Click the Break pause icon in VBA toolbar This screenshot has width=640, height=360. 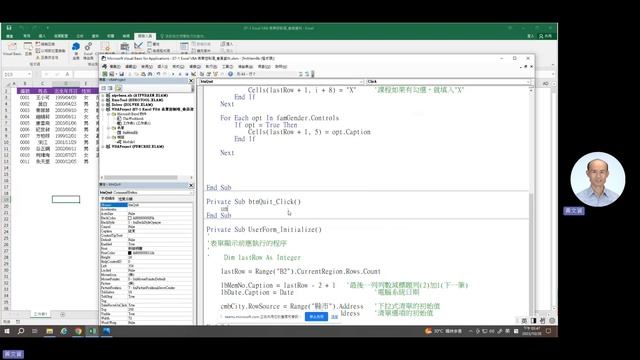click(180, 74)
